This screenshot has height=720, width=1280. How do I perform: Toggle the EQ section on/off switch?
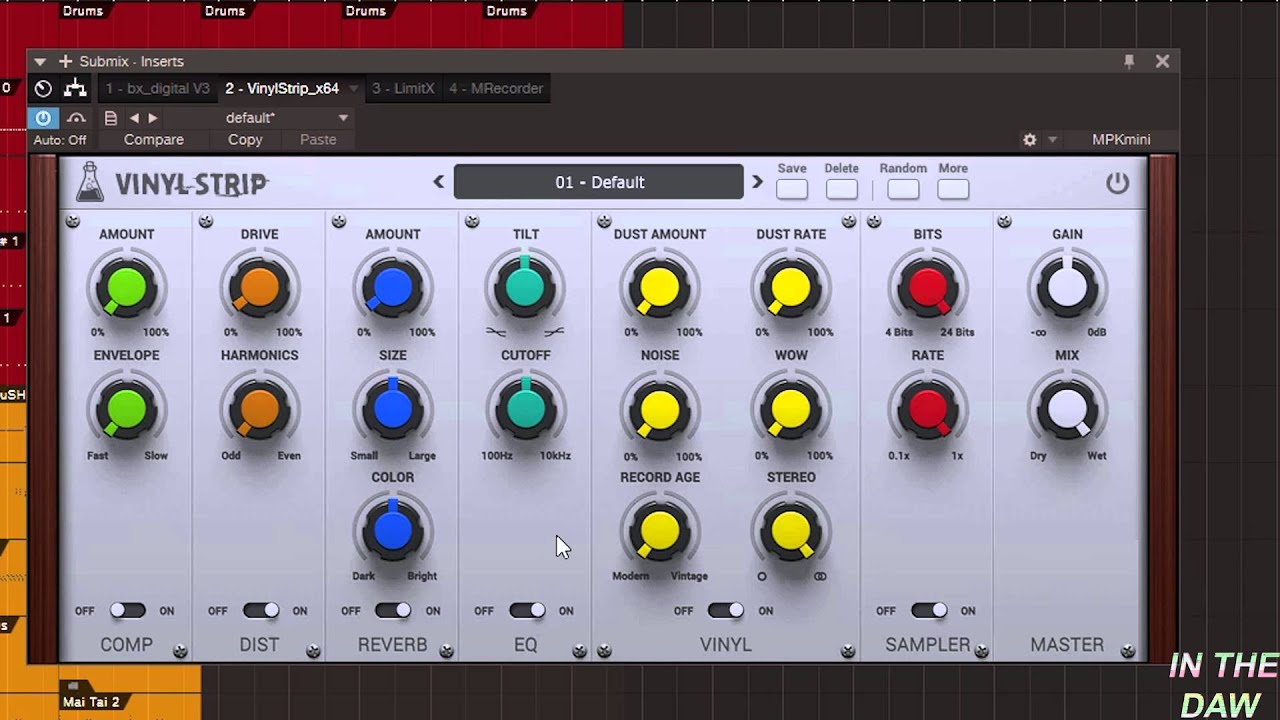click(x=527, y=610)
